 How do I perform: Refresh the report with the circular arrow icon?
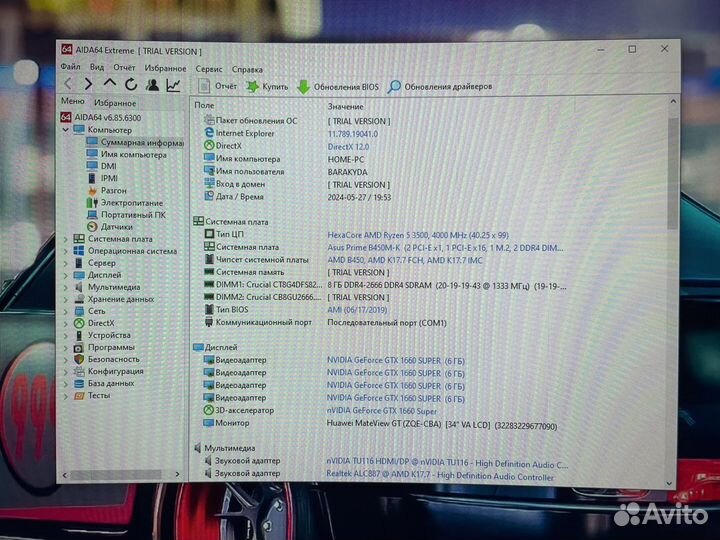[x=131, y=84]
